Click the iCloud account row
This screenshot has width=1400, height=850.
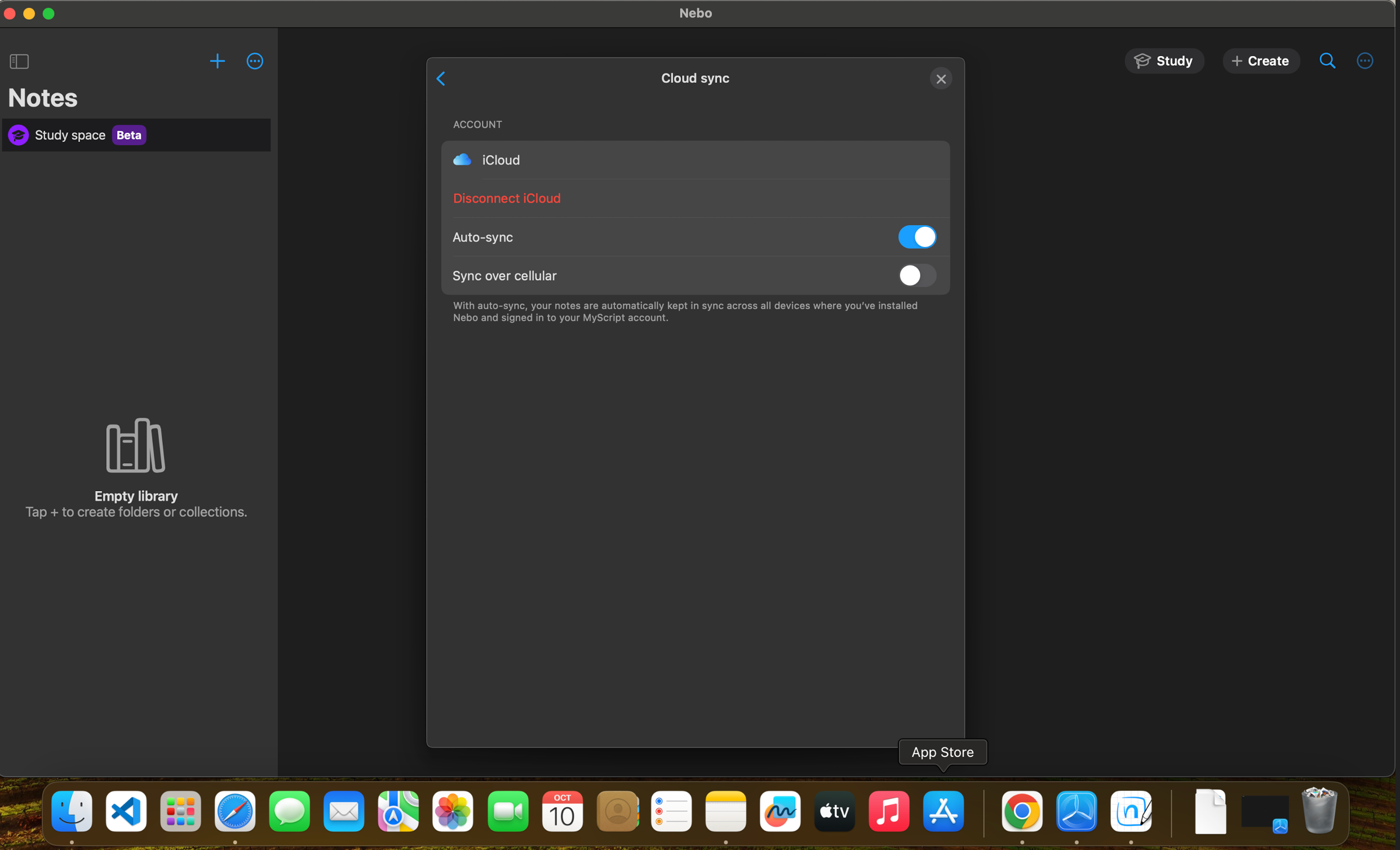point(694,160)
